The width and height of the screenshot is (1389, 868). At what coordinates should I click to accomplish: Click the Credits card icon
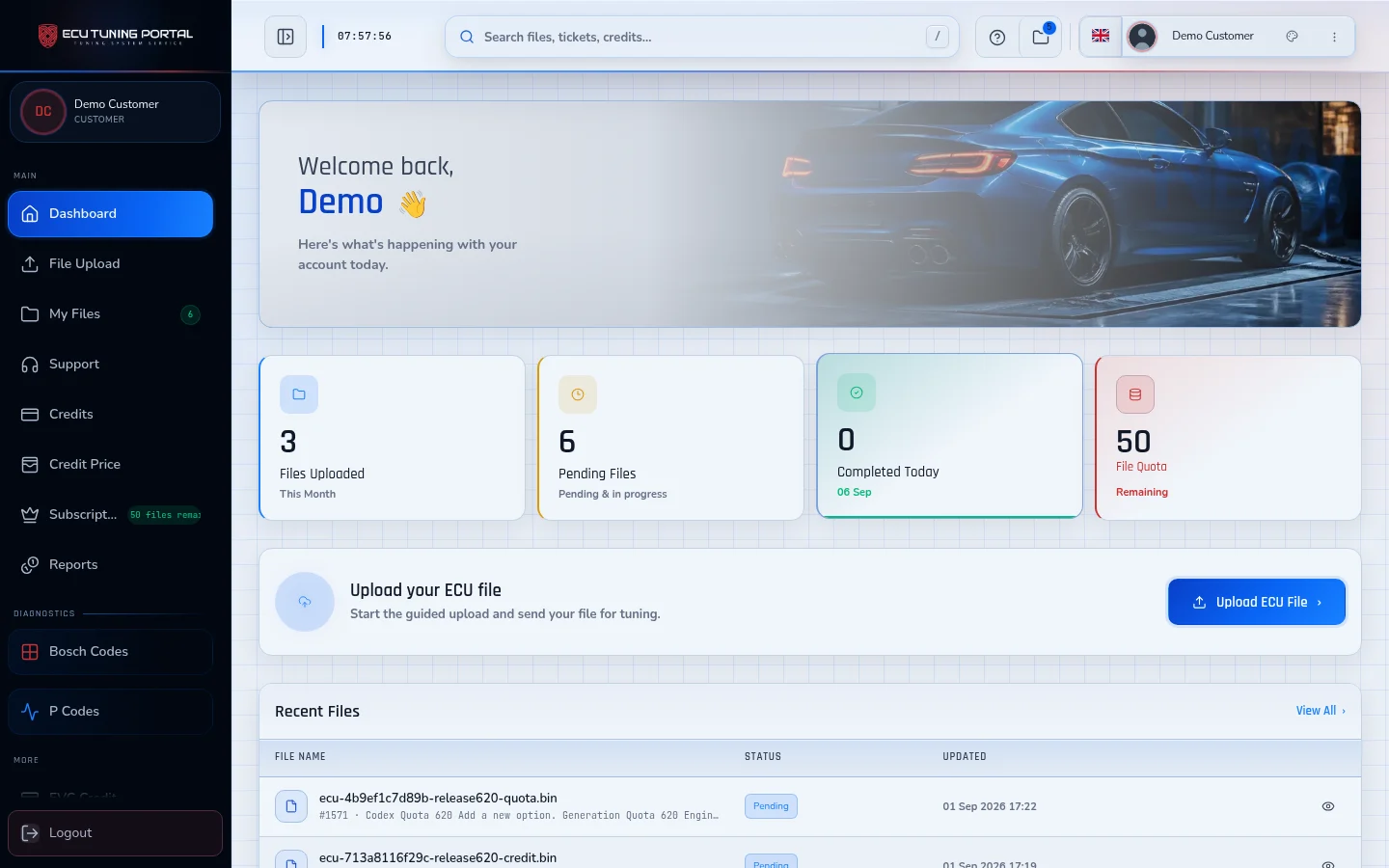pos(30,415)
